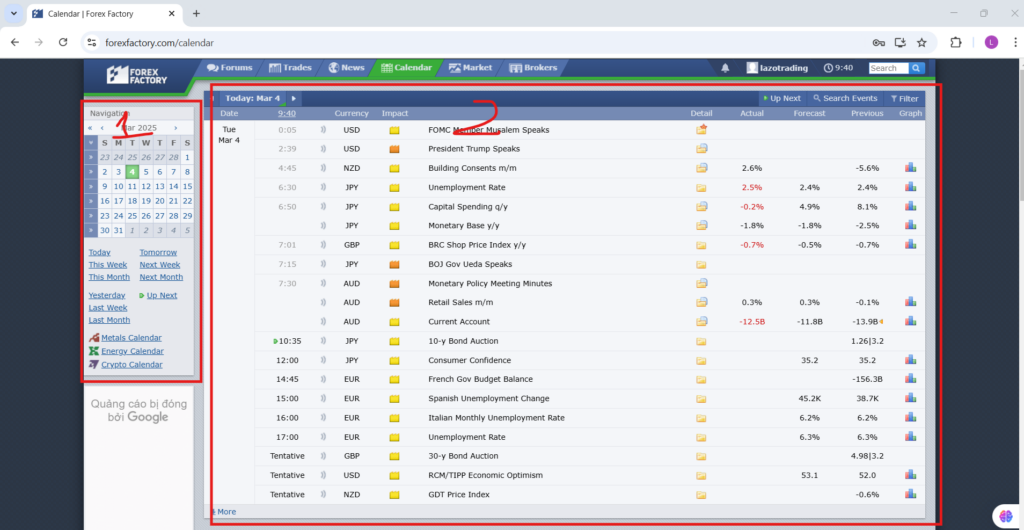Click orange impact icon for Retail Sales m/m

[394, 302]
